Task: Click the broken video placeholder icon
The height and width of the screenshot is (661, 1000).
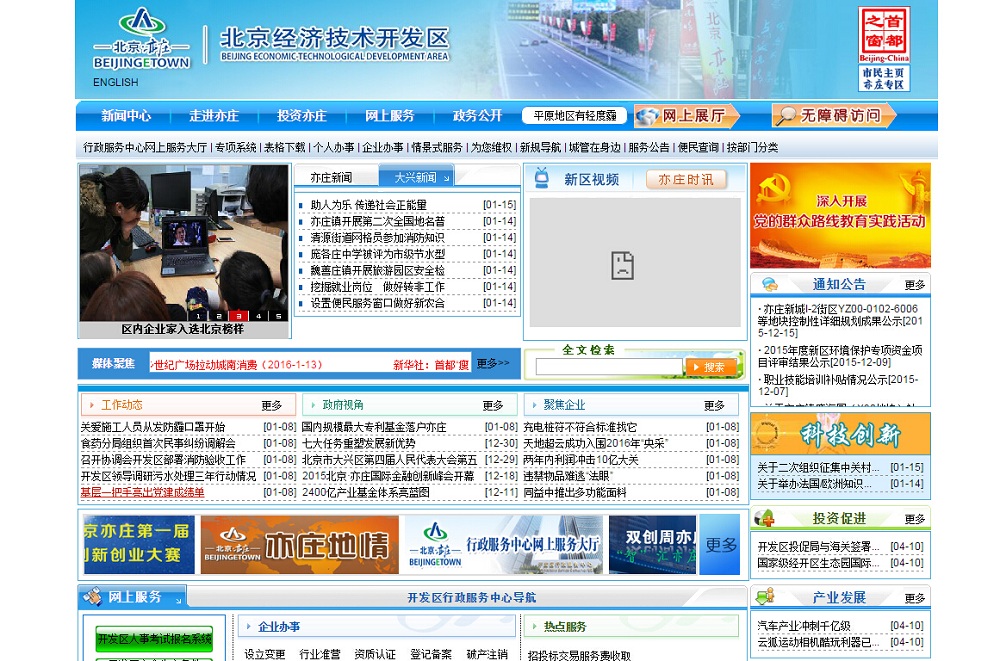Action: [x=622, y=265]
